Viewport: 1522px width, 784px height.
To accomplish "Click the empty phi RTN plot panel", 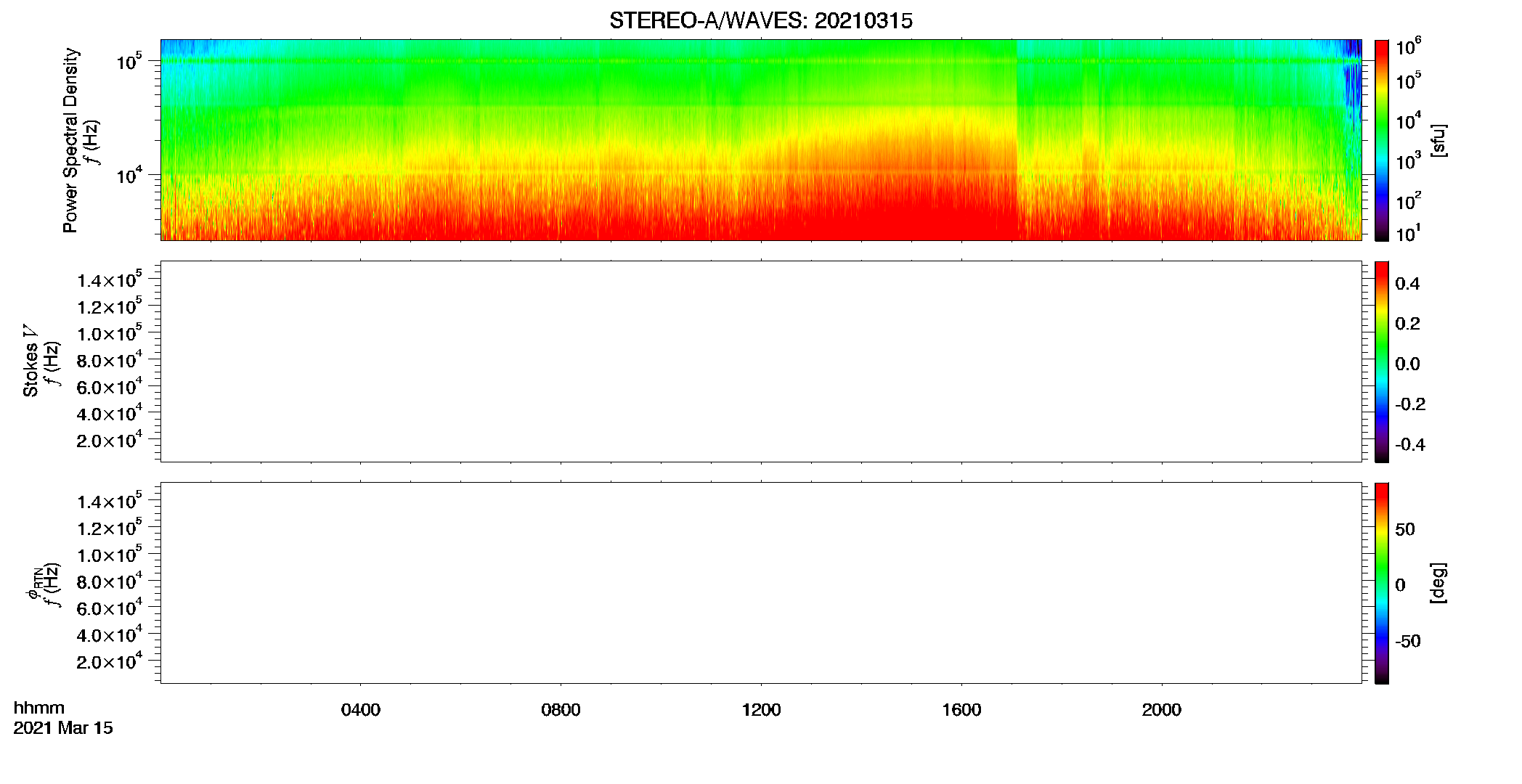I will [x=761, y=583].
